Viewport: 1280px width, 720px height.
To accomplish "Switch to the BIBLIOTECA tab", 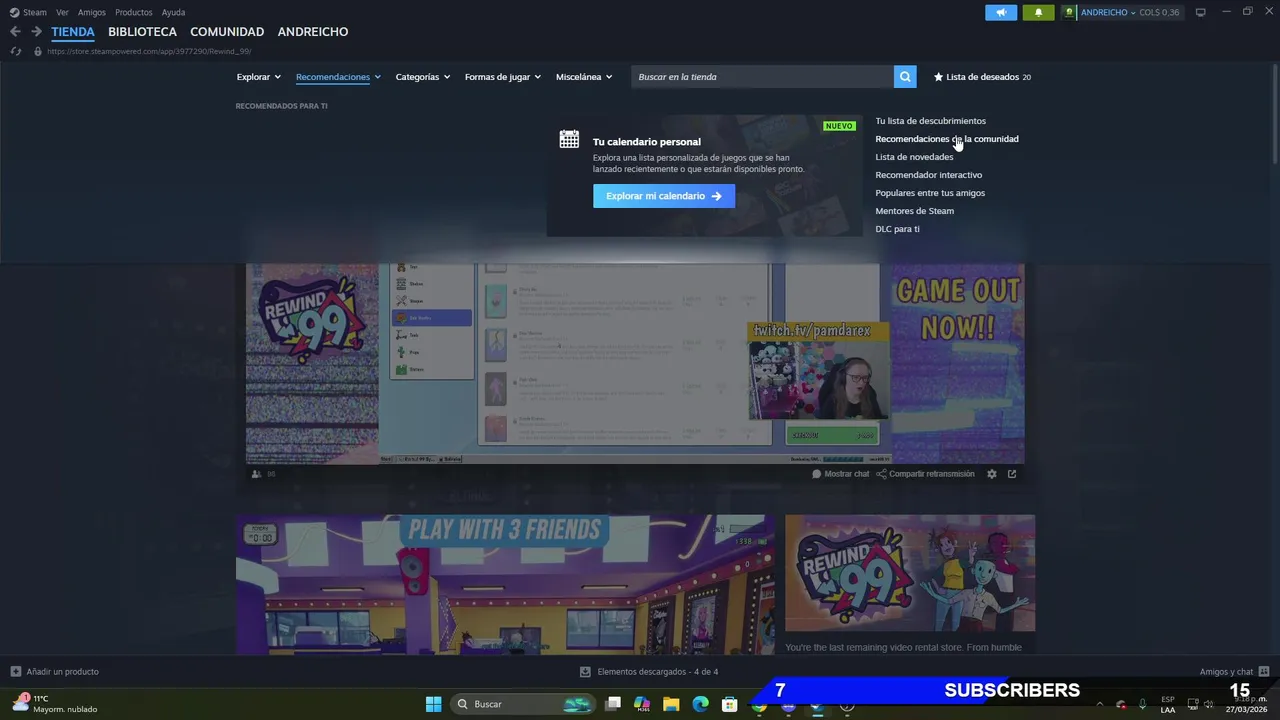I will point(142,32).
